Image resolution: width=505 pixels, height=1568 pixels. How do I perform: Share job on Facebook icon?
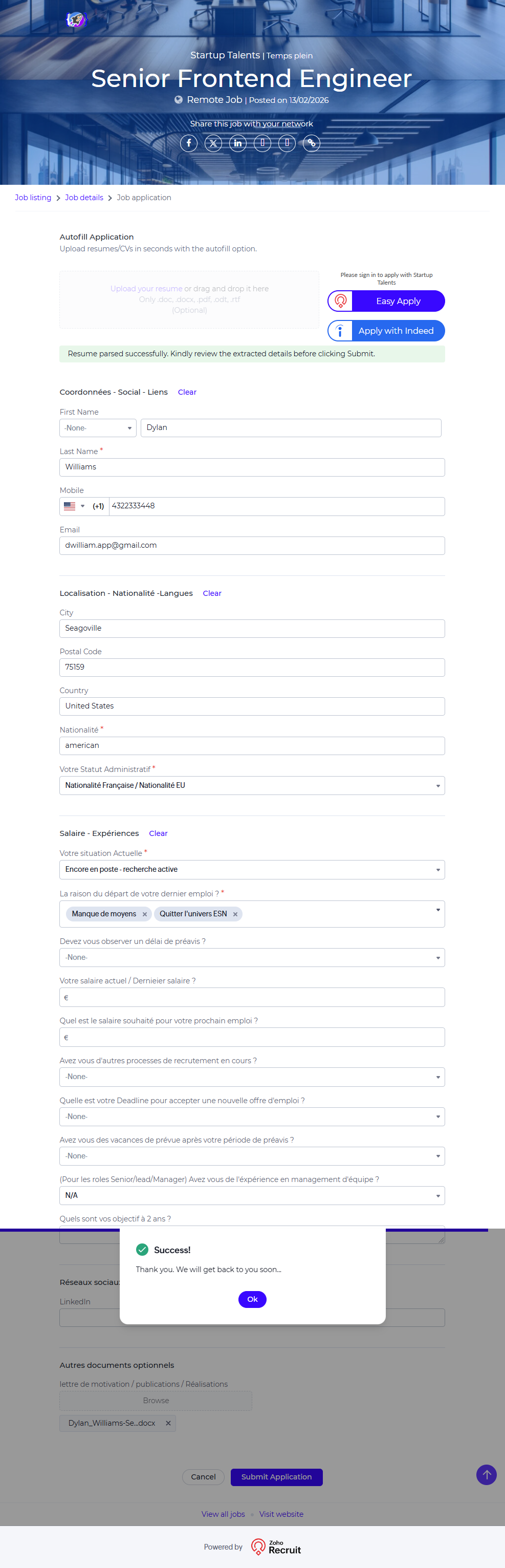(189, 143)
